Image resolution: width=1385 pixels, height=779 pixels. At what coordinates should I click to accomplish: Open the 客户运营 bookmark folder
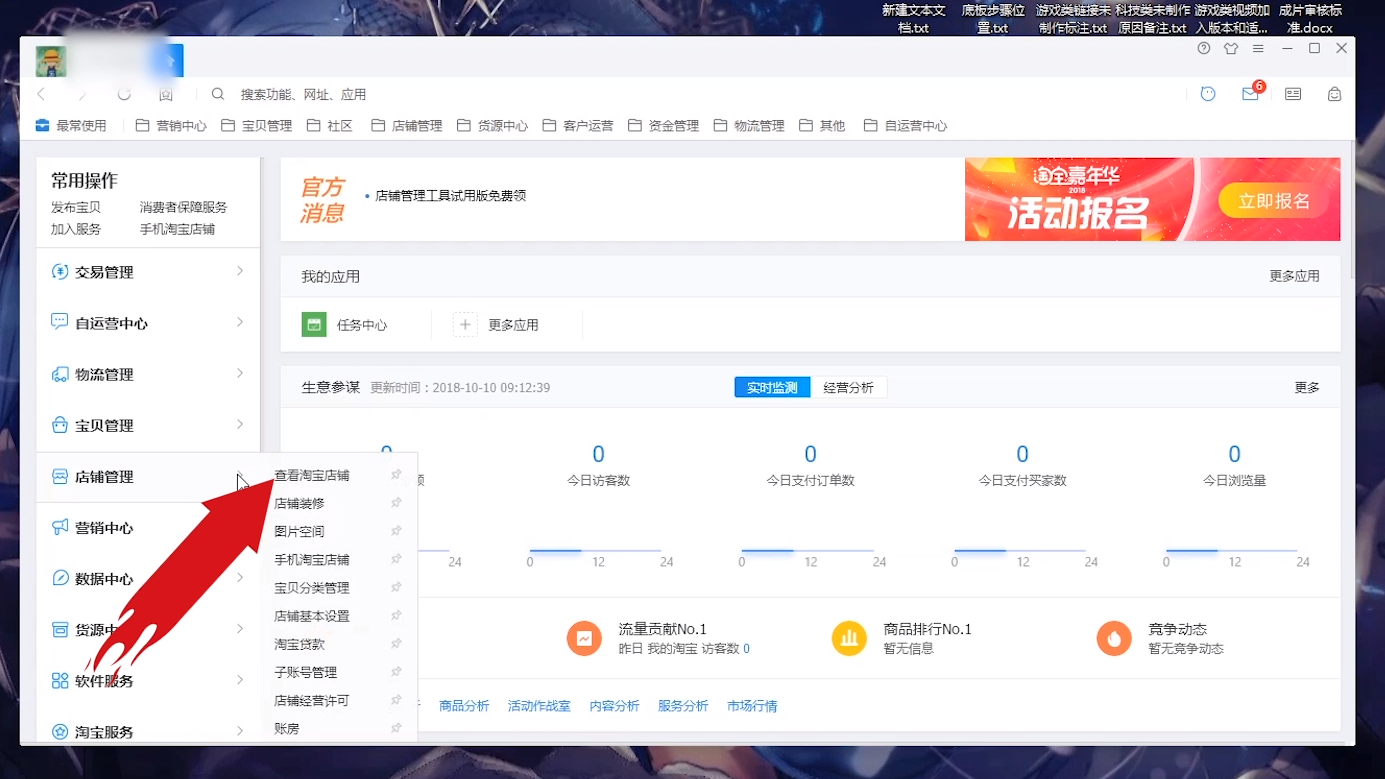578,126
